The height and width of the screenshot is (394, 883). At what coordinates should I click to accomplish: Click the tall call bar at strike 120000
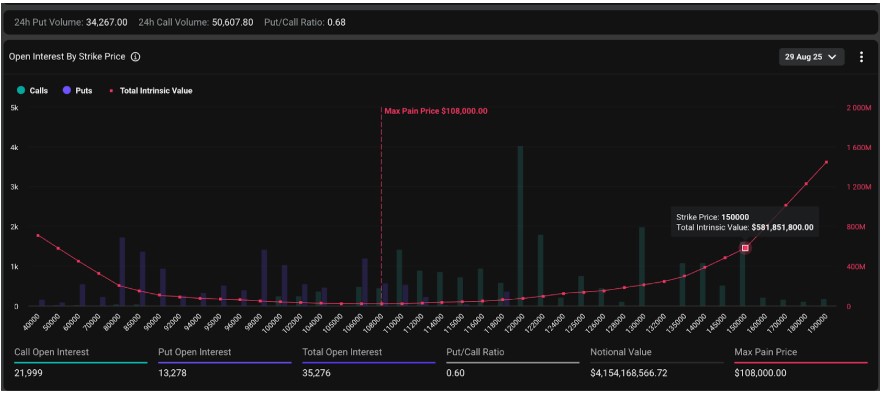pos(520,226)
